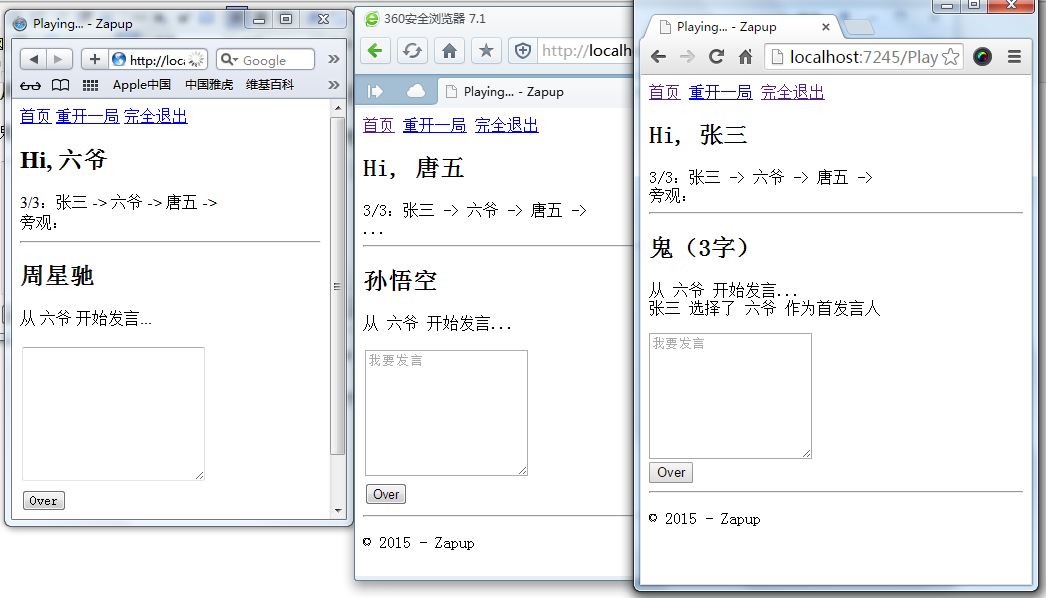Go back in the Safari window
1046x598 pixels.
click(33, 59)
